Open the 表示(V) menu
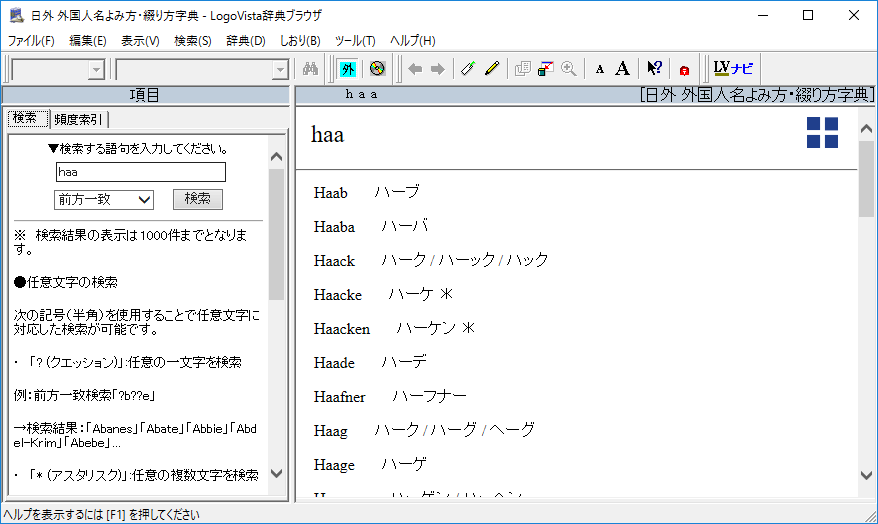This screenshot has height=524, width=878. pyautogui.click(x=140, y=40)
